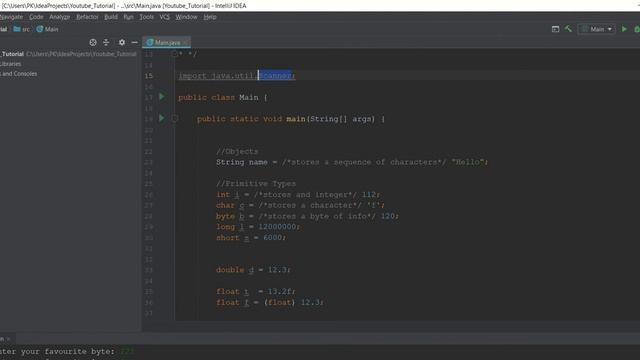Click the '//Objects' comment
The width and height of the screenshot is (640, 360).
237,151
